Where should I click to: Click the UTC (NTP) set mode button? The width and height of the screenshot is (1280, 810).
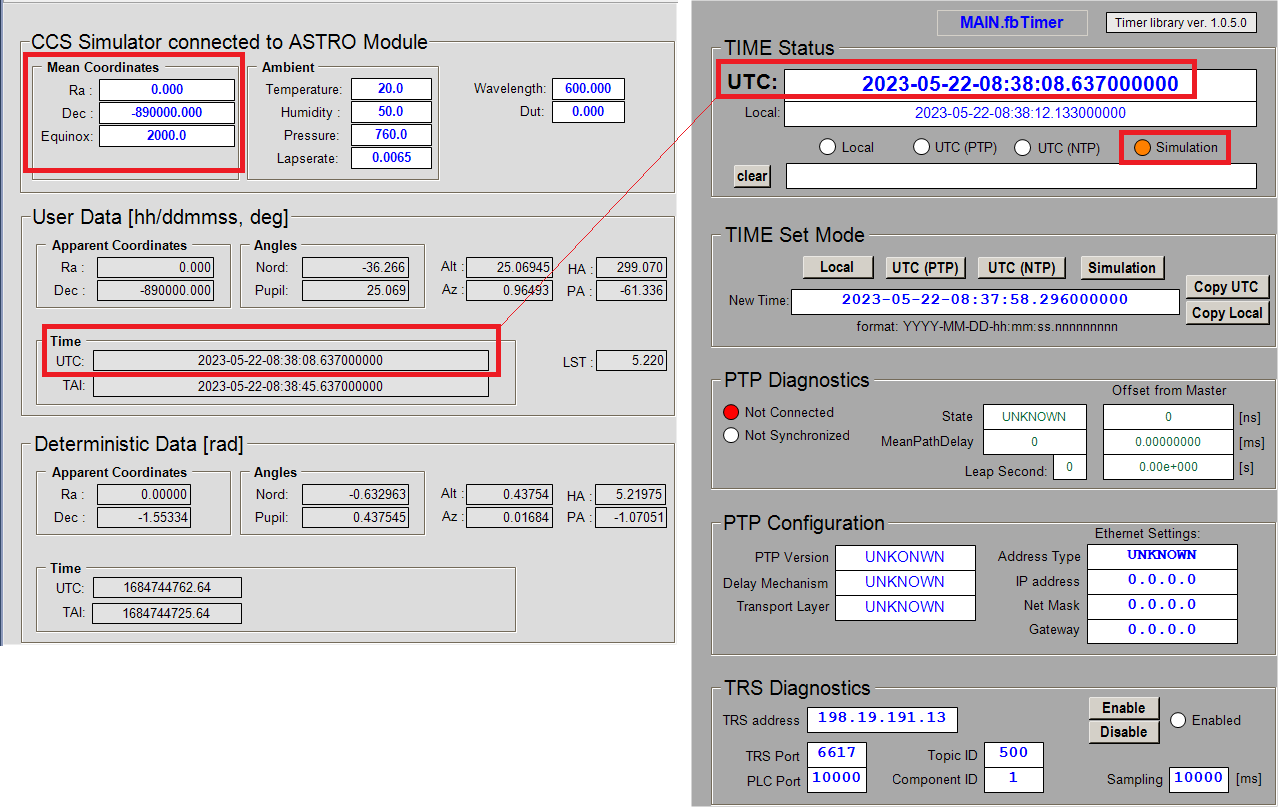click(x=1021, y=267)
